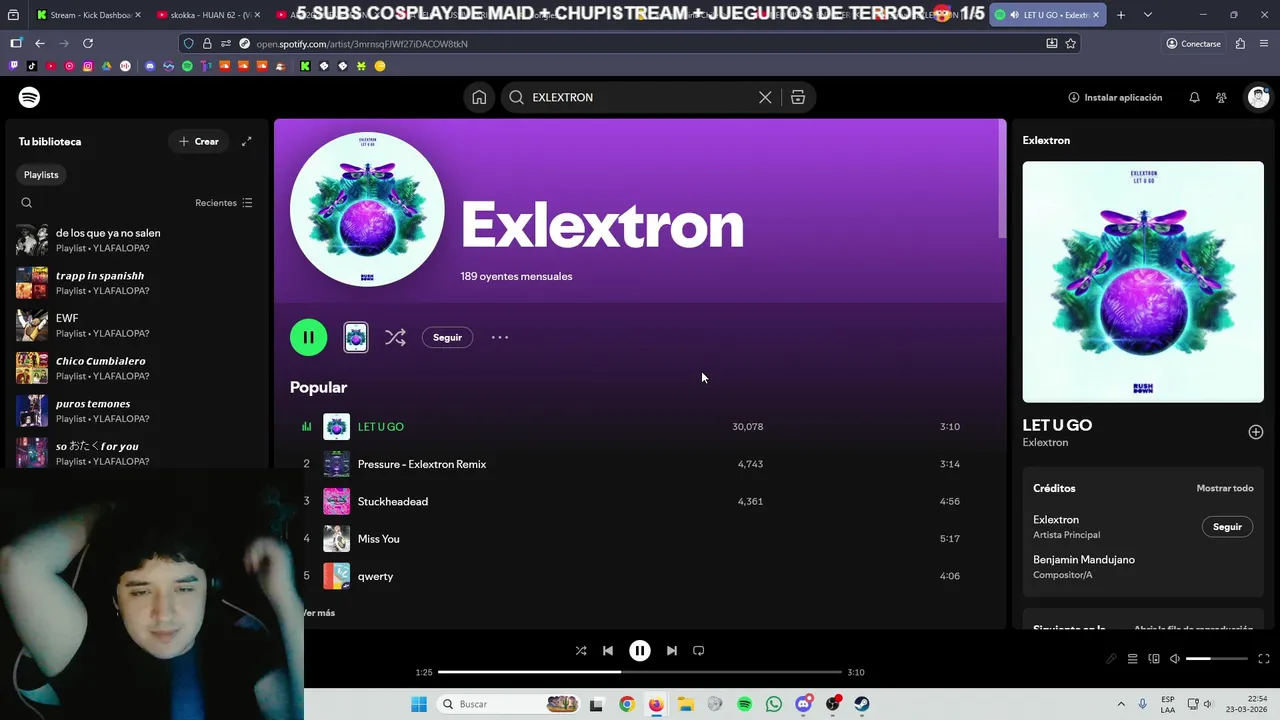This screenshot has height=720, width=1280.
Task: Clear the EXLEXTRON search text
Action: pyautogui.click(x=765, y=97)
